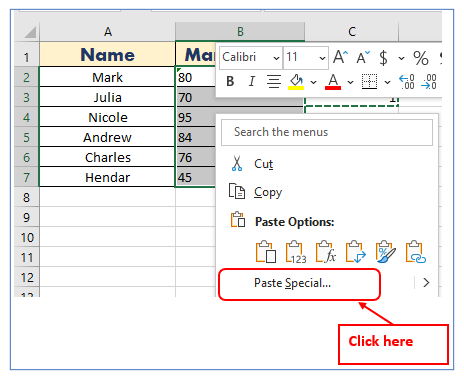The height and width of the screenshot is (378, 464).
Task: Apply red font color
Action: point(333,82)
